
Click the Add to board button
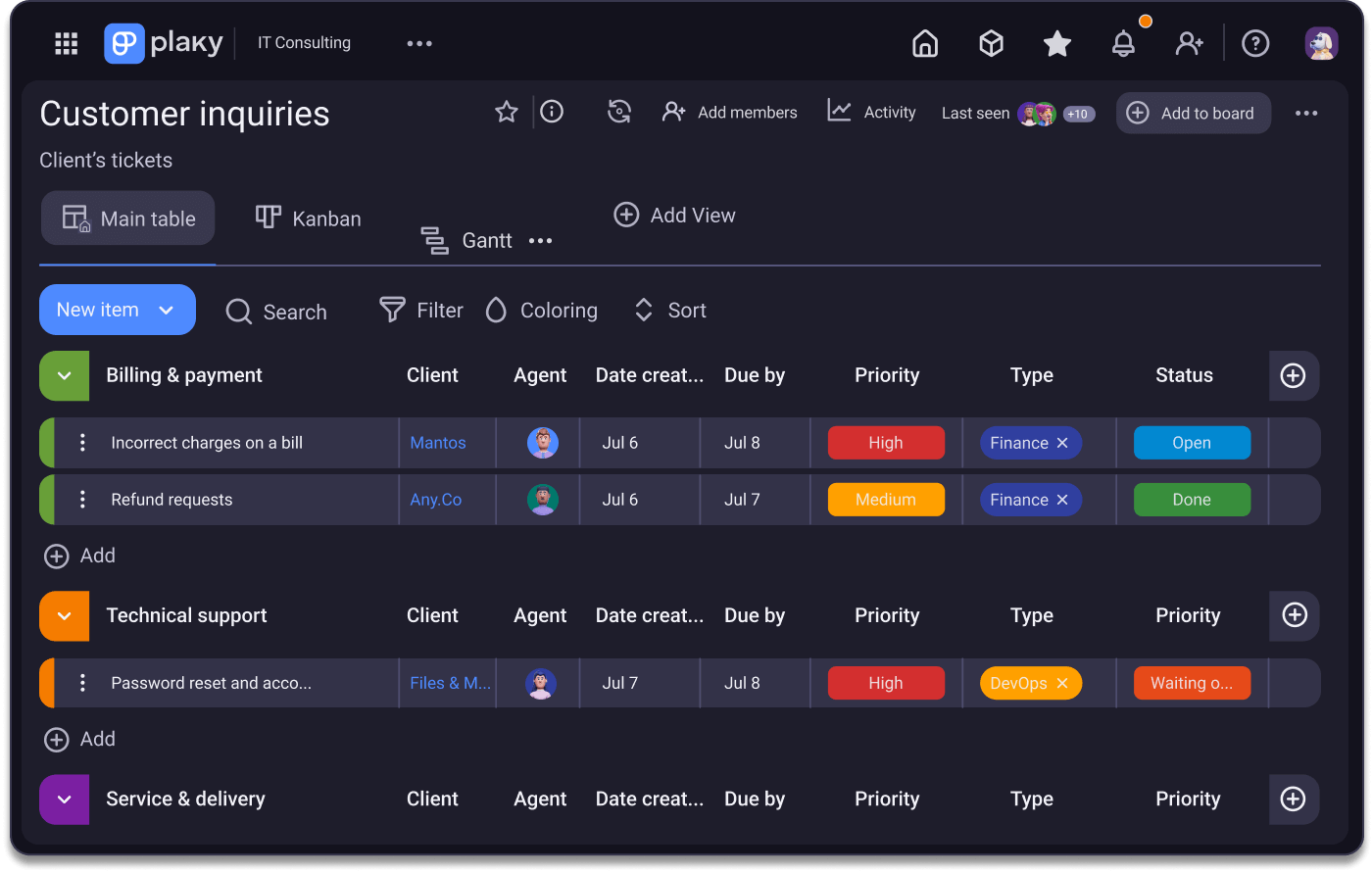(x=1193, y=113)
